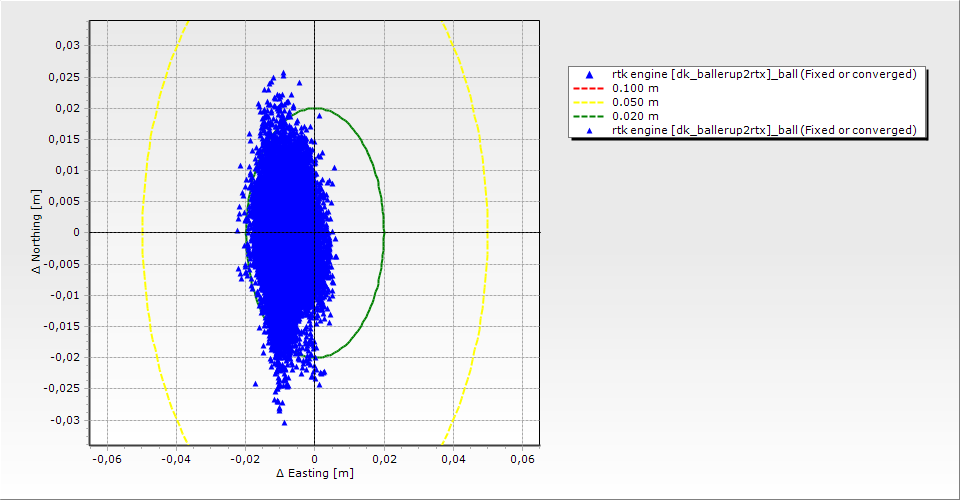Viewport: 960px width, 500px height.
Task: Click the 0,06 Easting tick label
Action: point(522,459)
